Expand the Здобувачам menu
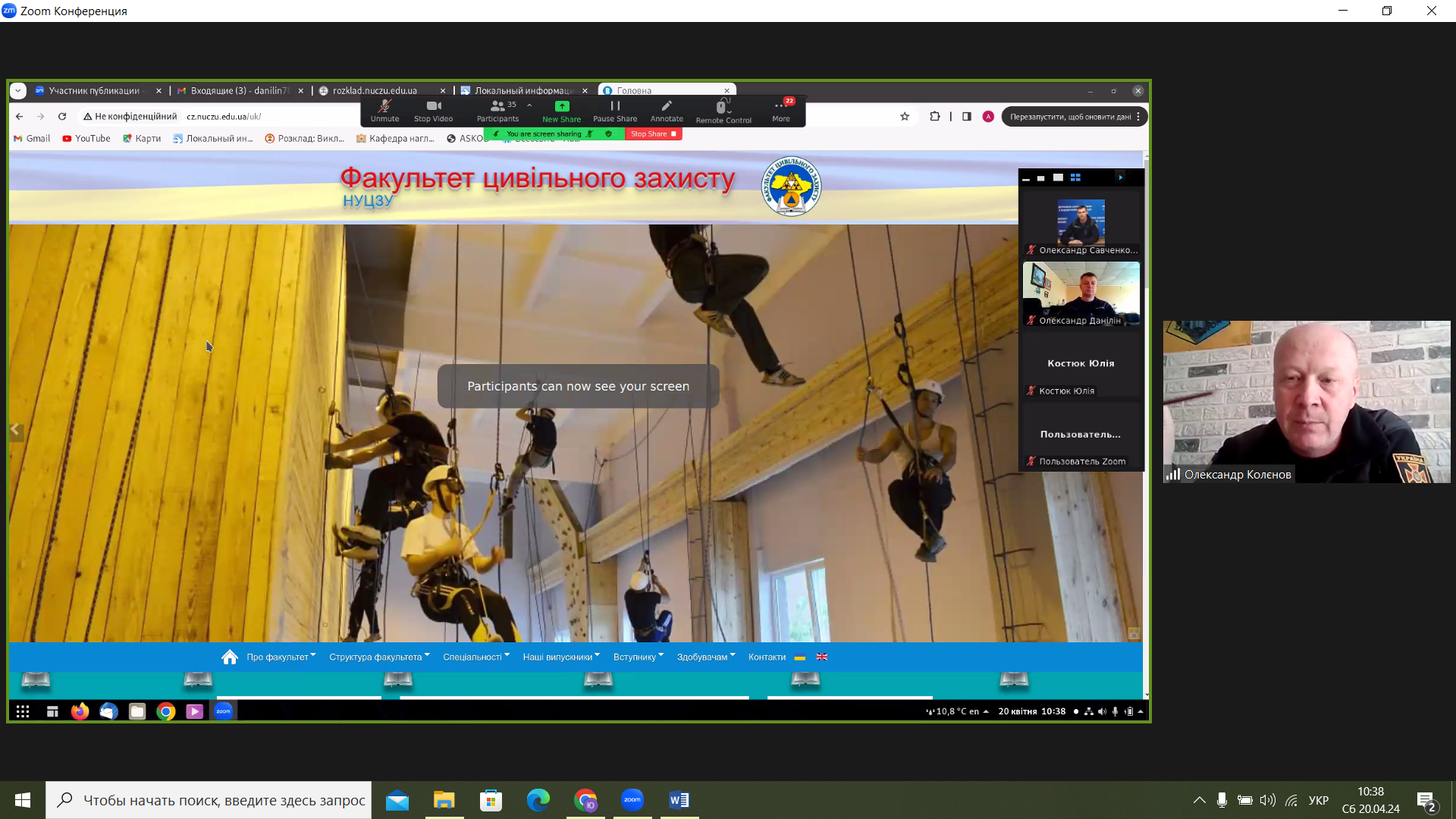Viewport: 1456px width, 819px height. click(x=706, y=657)
